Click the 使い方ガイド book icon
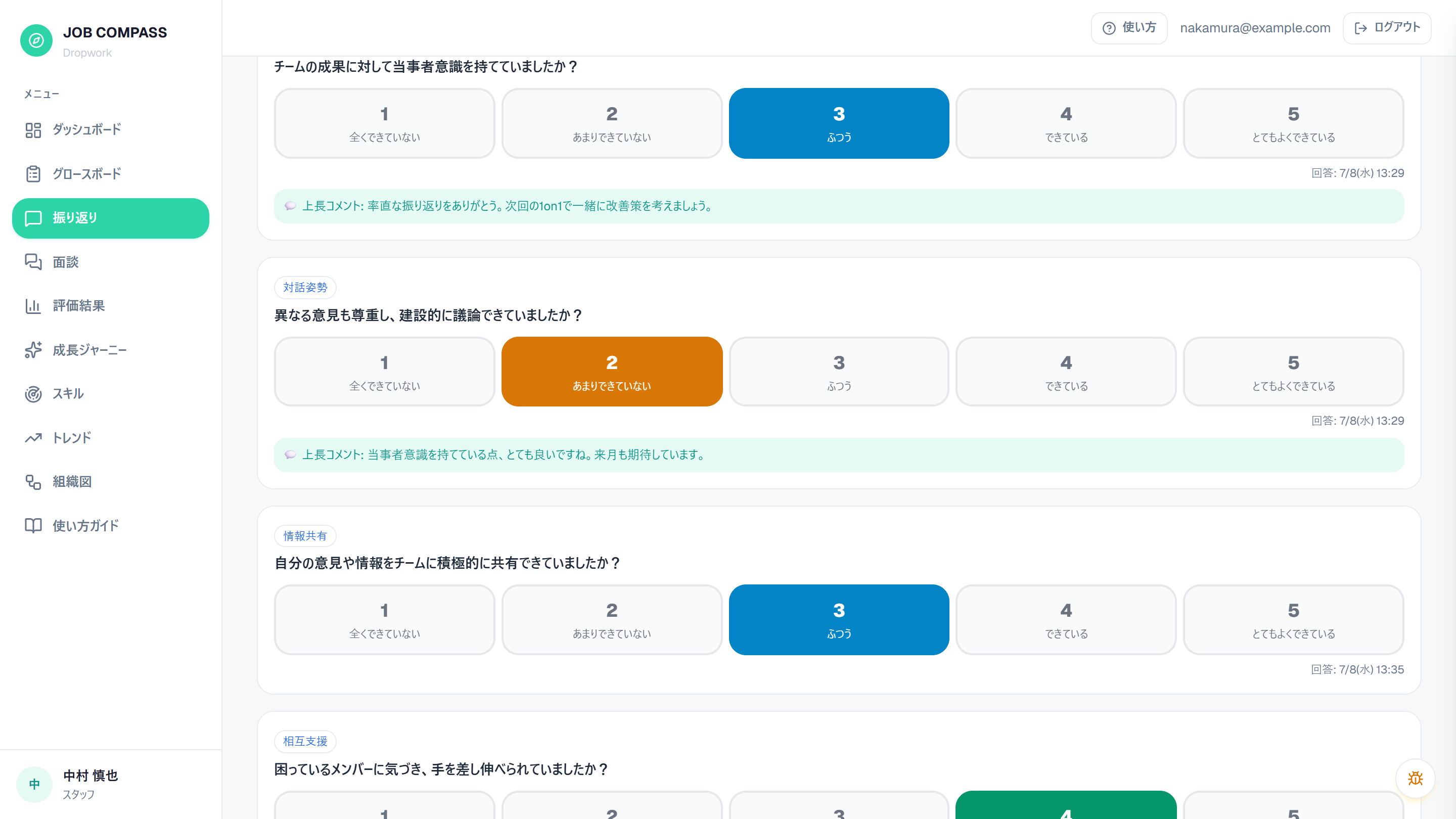 coord(33,526)
